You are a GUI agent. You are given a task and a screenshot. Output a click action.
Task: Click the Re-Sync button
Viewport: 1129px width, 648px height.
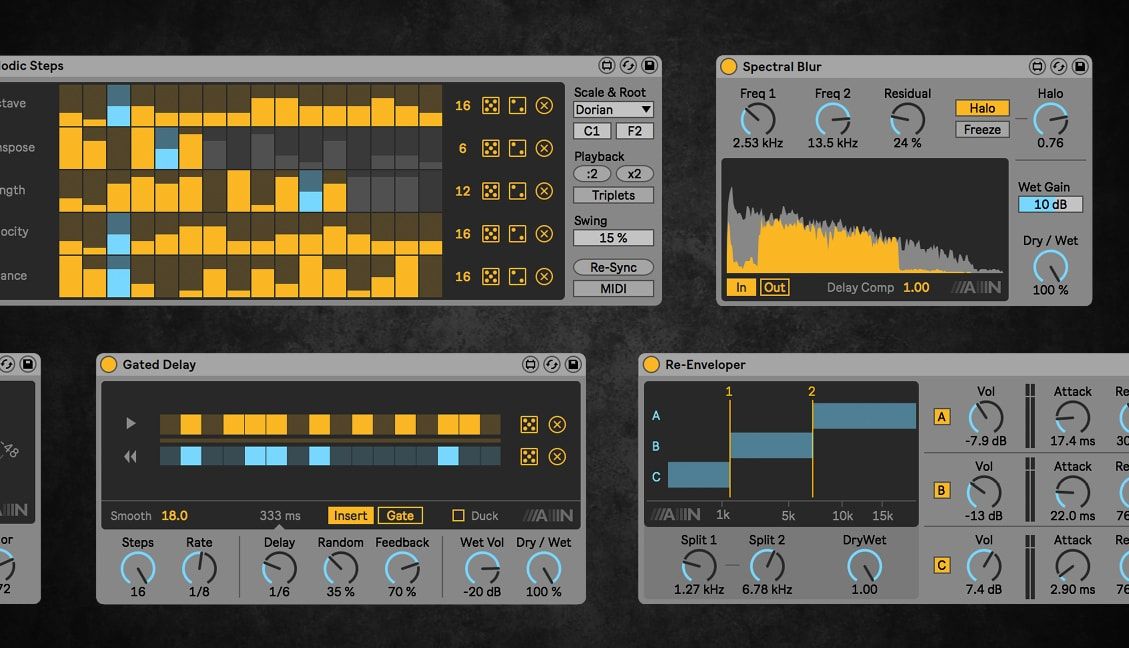pos(613,267)
